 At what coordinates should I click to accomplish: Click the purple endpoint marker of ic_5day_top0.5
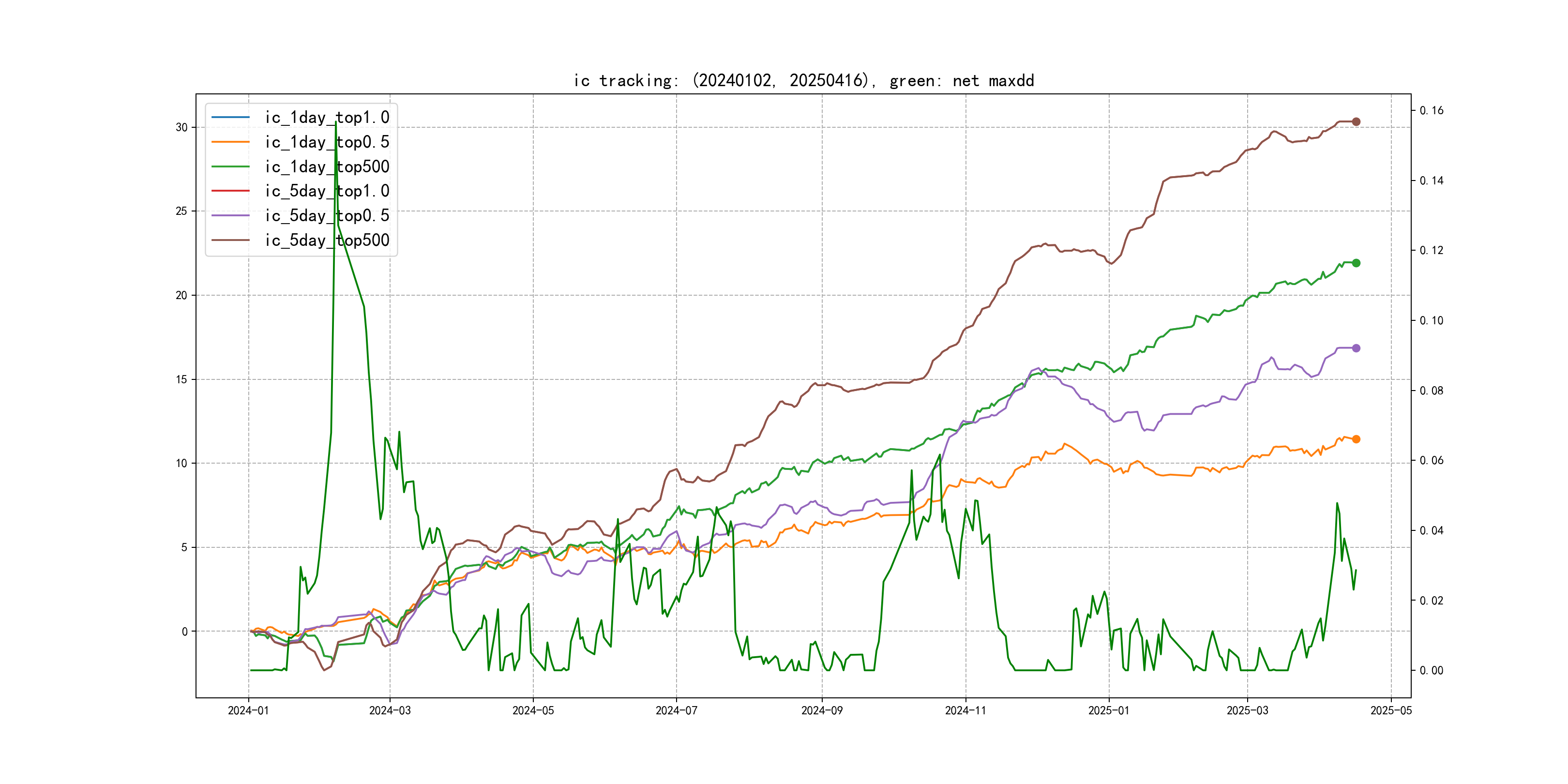1356,348
